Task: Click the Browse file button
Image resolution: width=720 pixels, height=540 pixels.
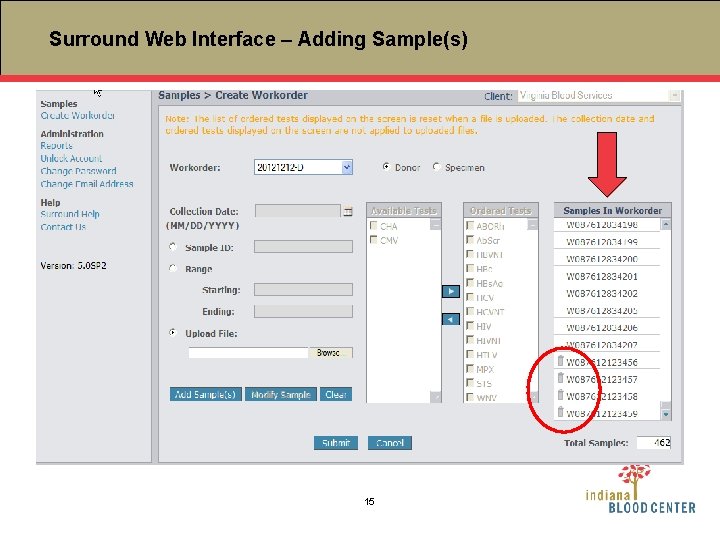Action: tap(331, 353)
